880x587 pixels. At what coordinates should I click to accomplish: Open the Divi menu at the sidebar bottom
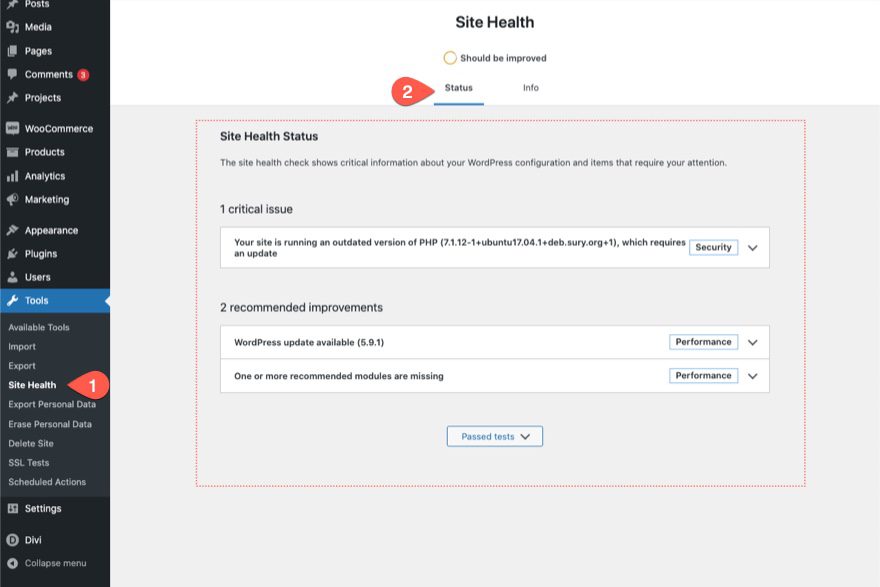pos(13,537)
